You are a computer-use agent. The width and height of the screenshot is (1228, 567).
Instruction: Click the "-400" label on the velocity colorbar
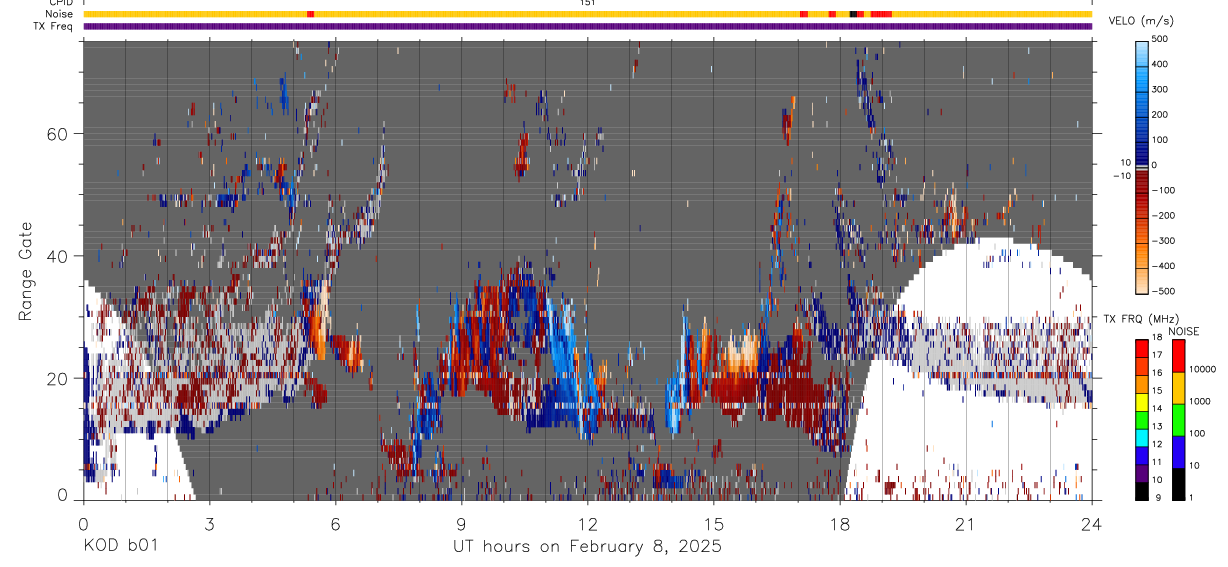pos(1164,266)
